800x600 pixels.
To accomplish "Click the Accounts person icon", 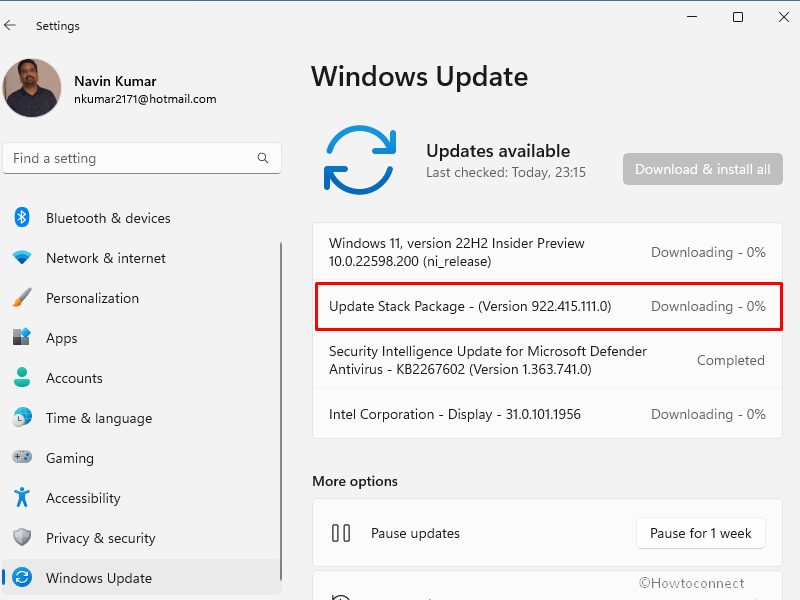I will (x=22, y=378).
